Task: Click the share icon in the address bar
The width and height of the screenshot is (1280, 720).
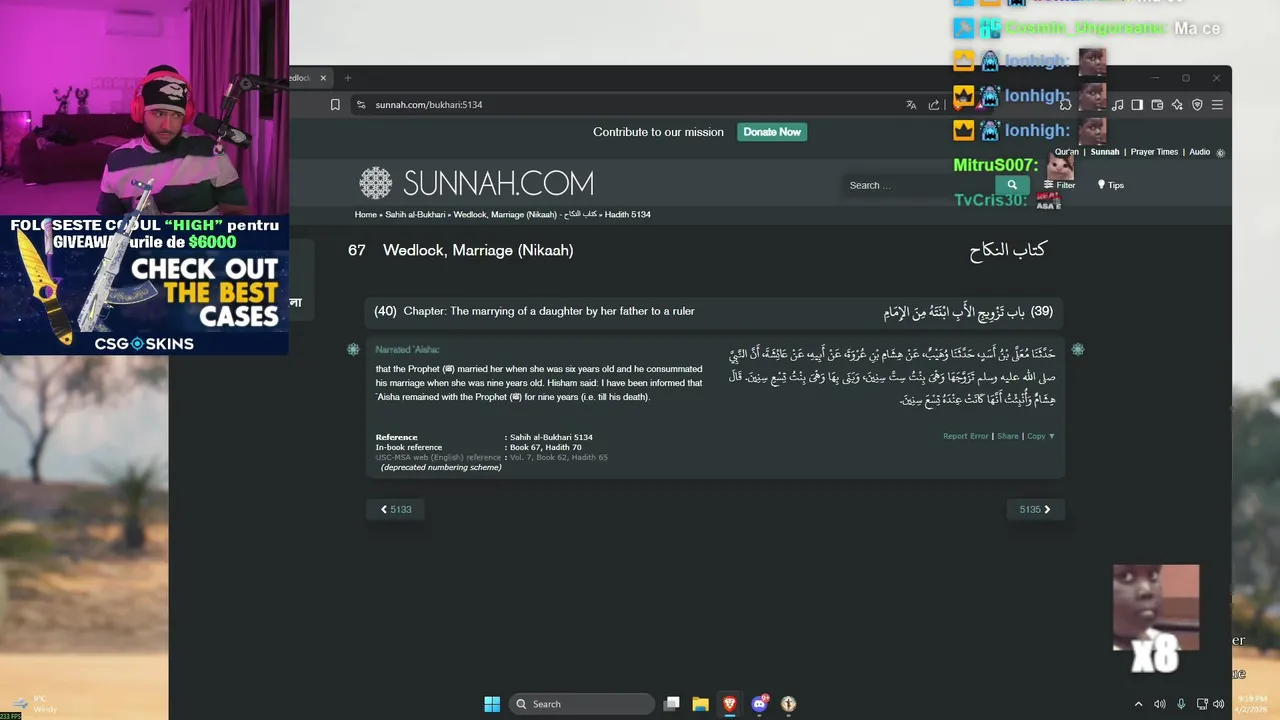Action: [x=934, y=105]
